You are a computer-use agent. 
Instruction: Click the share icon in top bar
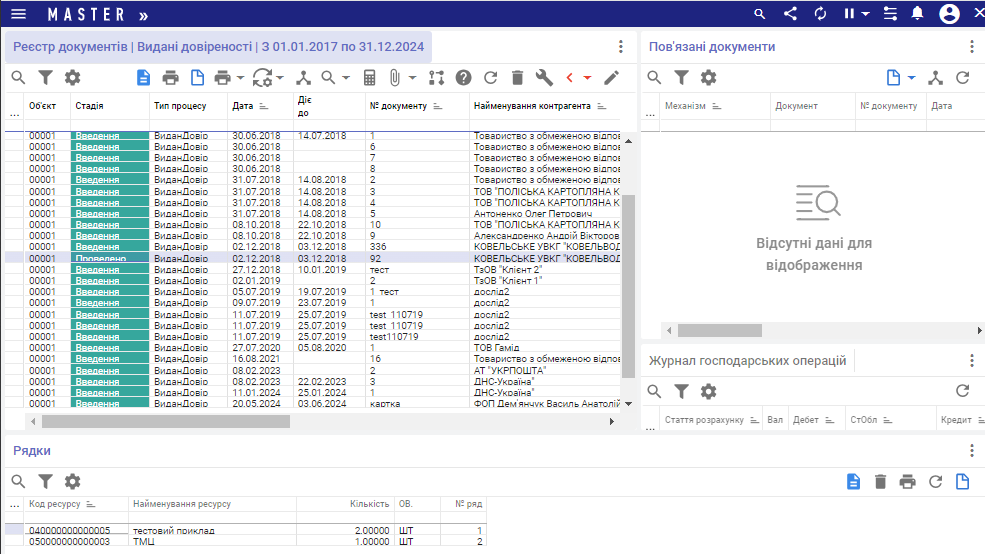point(790,14)
